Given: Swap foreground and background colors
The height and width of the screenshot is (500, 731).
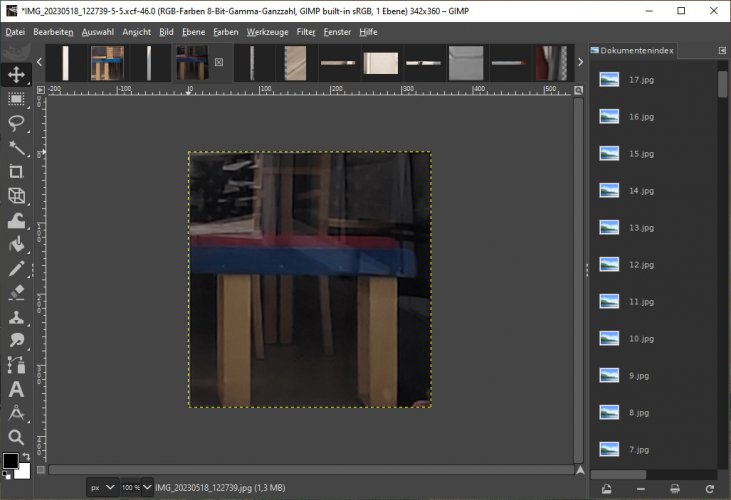Looking at the screenshot, I should 27,456.
